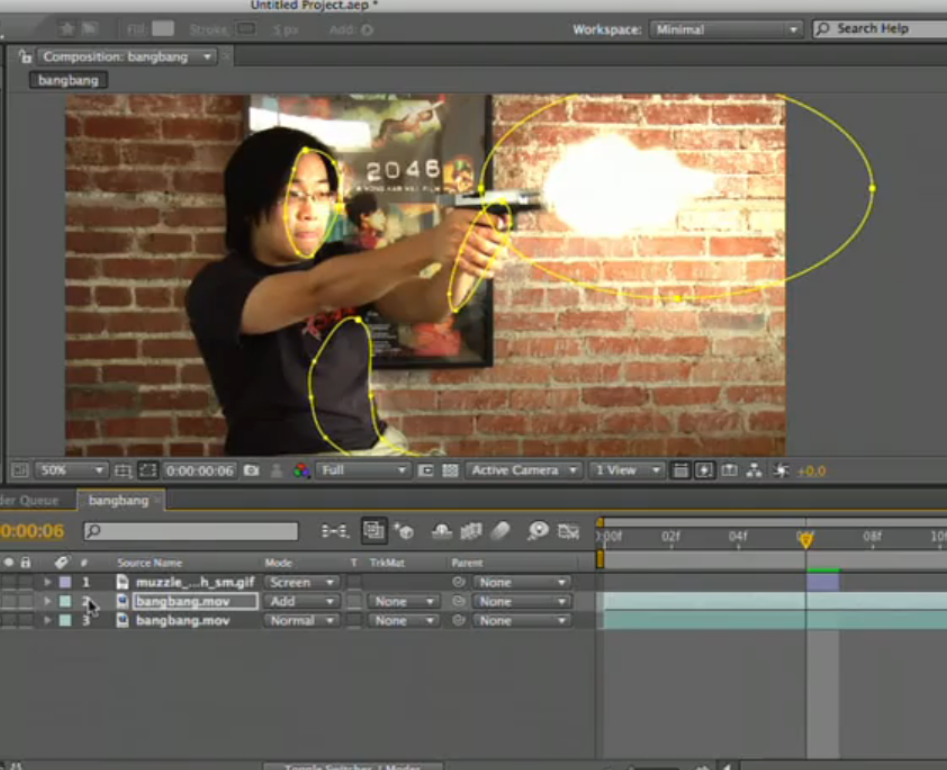The width and height of the screenshot is (947, 770).
Task: Click the Source Name column header
Action: pos(150,563)
